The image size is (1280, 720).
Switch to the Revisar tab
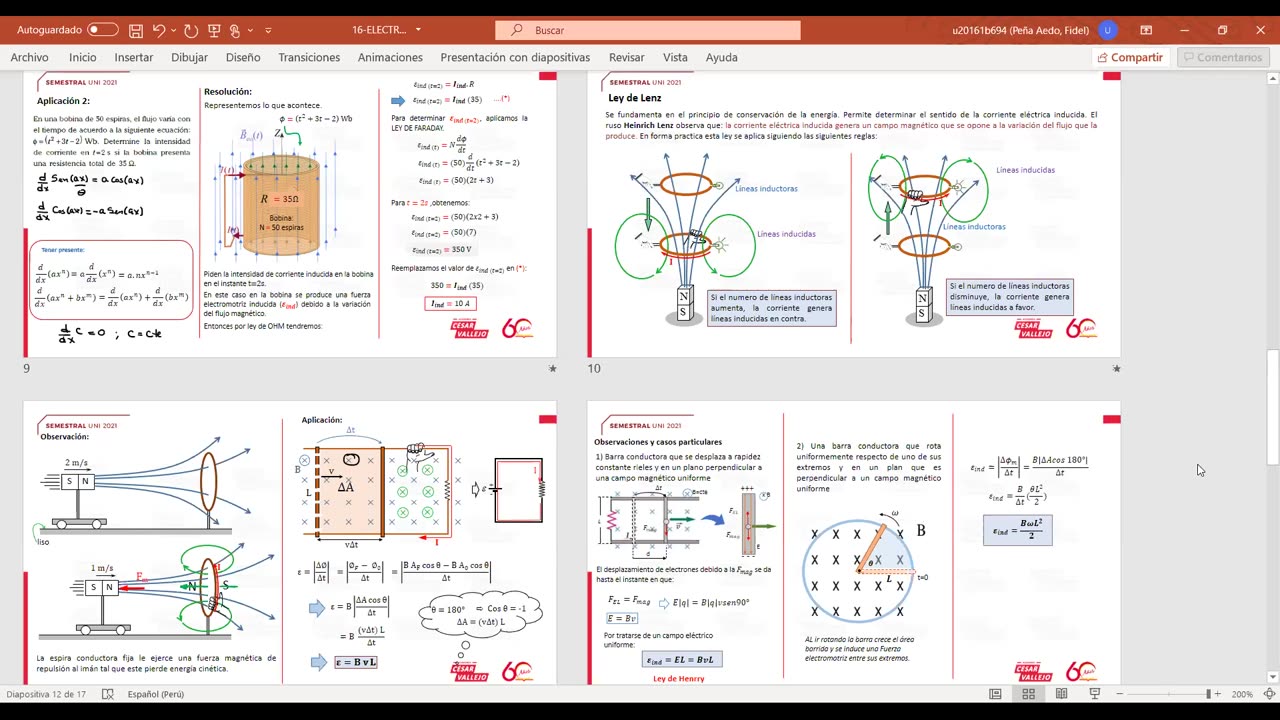(x=627, y=57)
